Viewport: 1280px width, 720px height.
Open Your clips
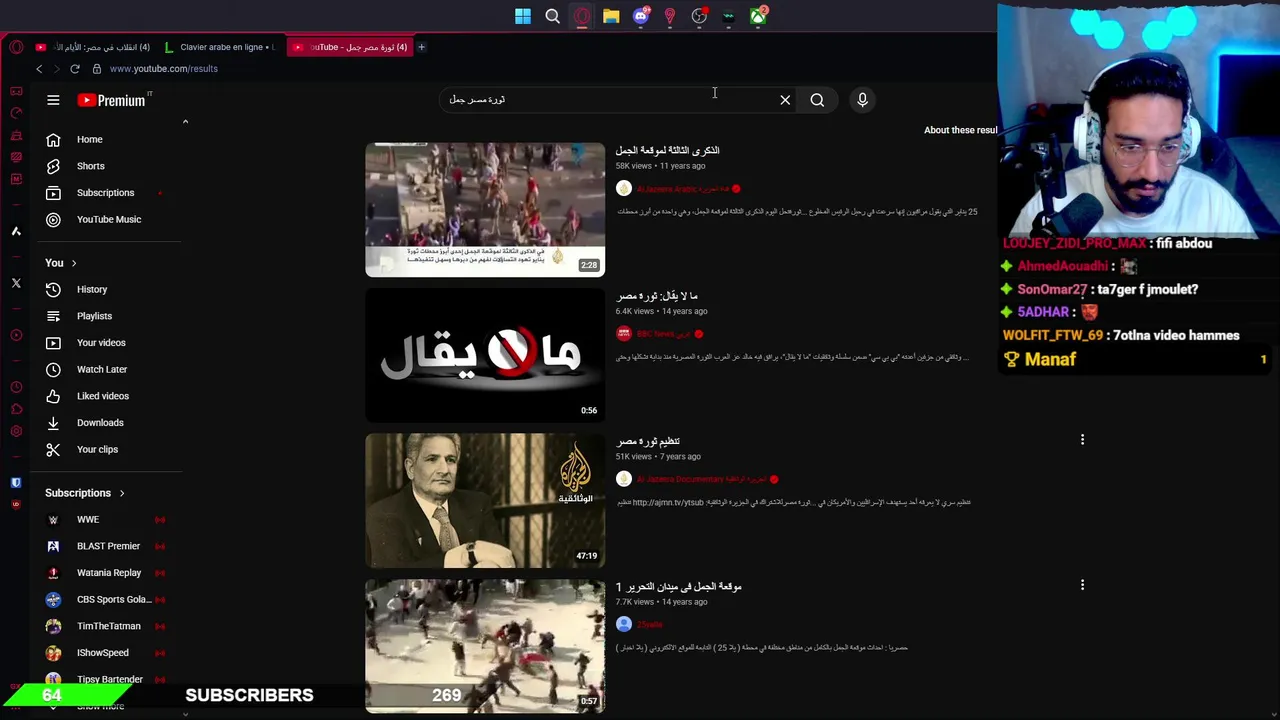click(x=97, y=449)
